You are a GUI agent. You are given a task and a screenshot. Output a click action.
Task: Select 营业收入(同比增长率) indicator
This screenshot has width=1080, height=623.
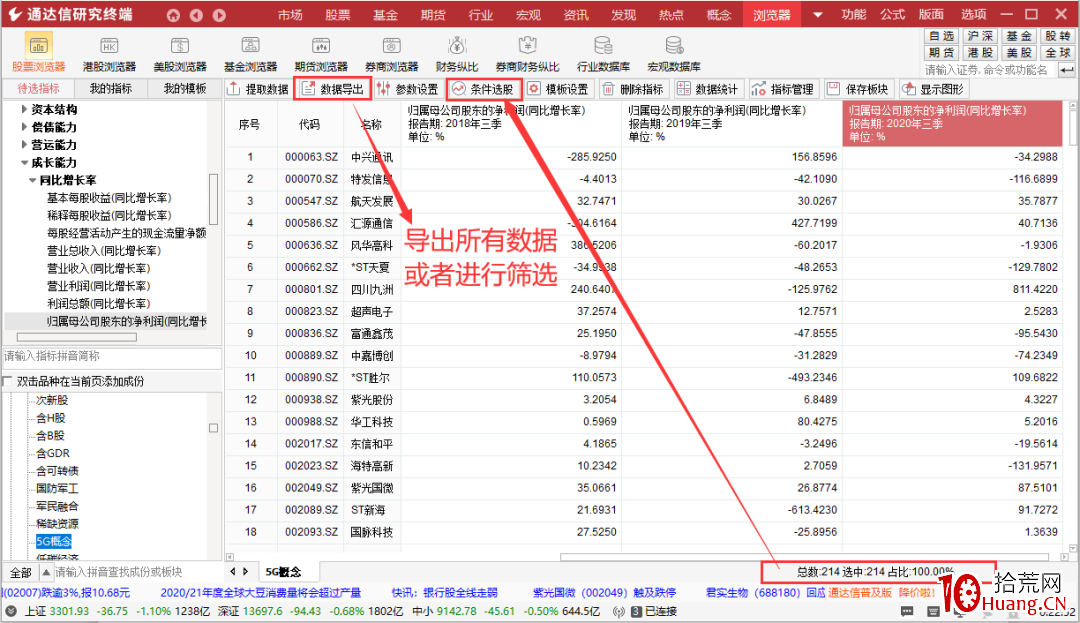(x=98, y=268)
